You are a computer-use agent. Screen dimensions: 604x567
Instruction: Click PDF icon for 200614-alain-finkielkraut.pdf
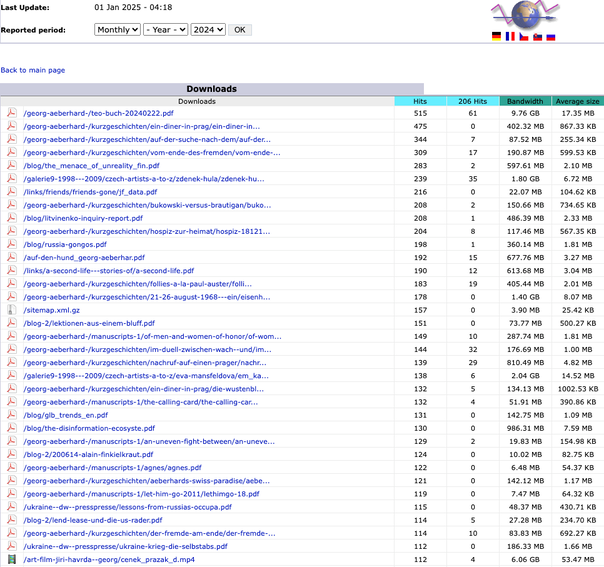(12, 454)
